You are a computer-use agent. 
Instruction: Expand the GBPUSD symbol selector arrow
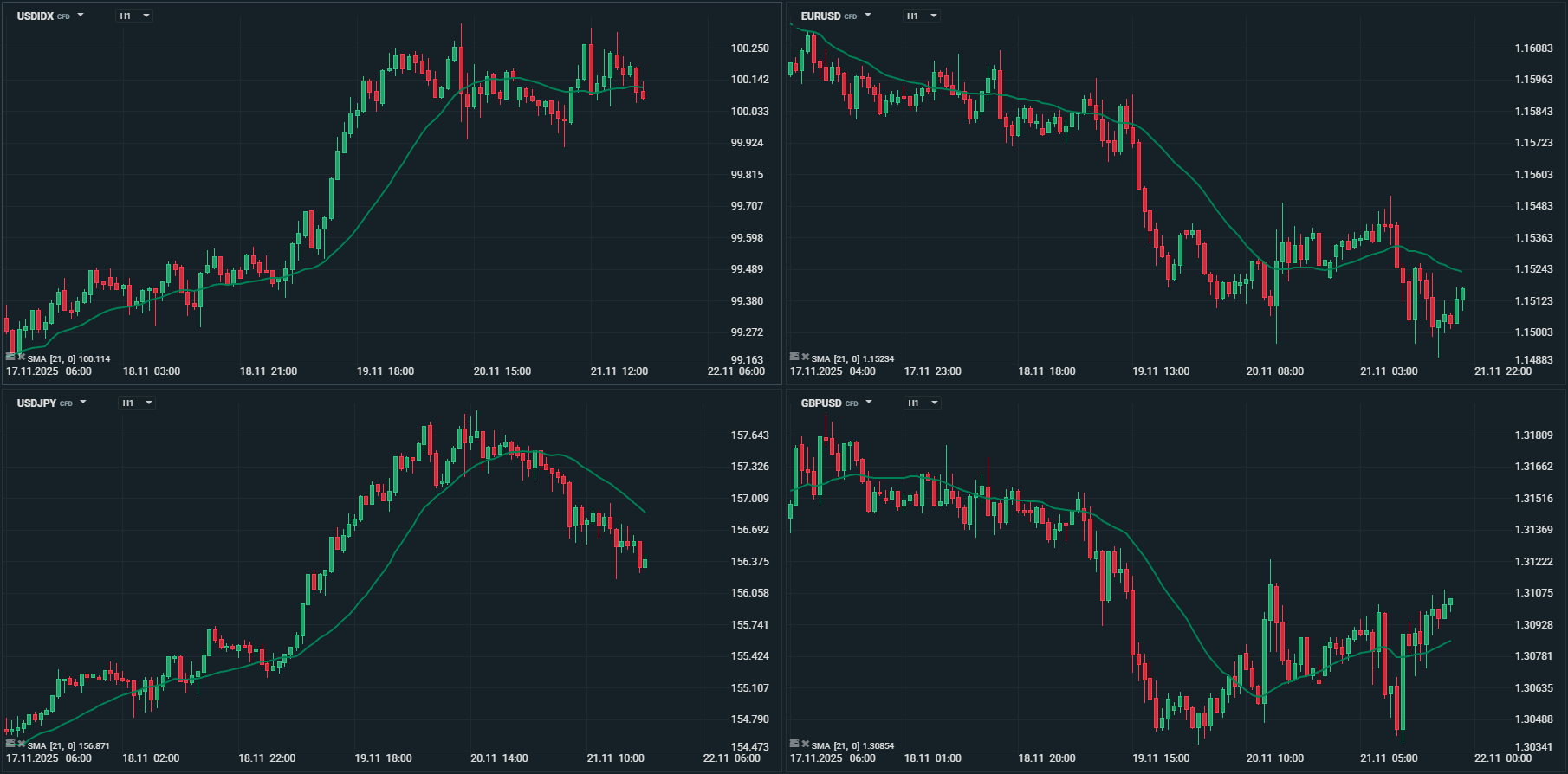[x=869, y=403]
